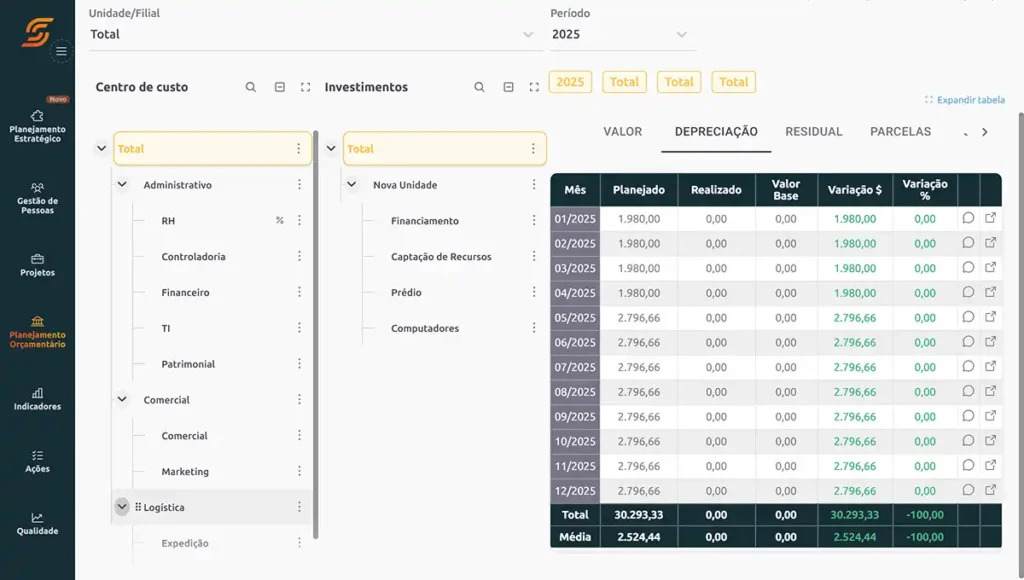Open Planejamento Estratégico module

[x=37, y=127]
